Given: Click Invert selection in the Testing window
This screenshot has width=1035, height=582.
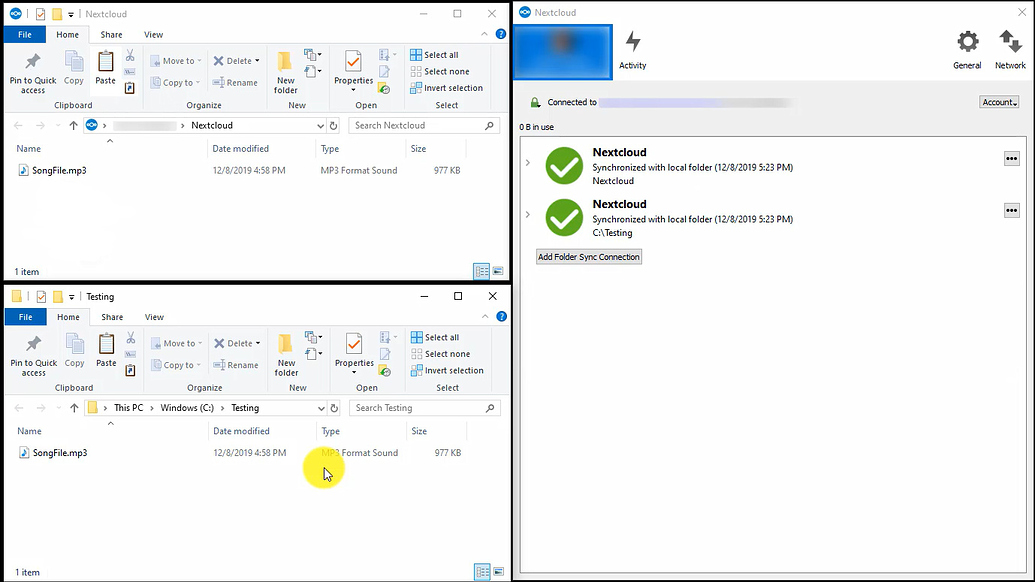Looking at the screenshot, I should tap(448, 370).
